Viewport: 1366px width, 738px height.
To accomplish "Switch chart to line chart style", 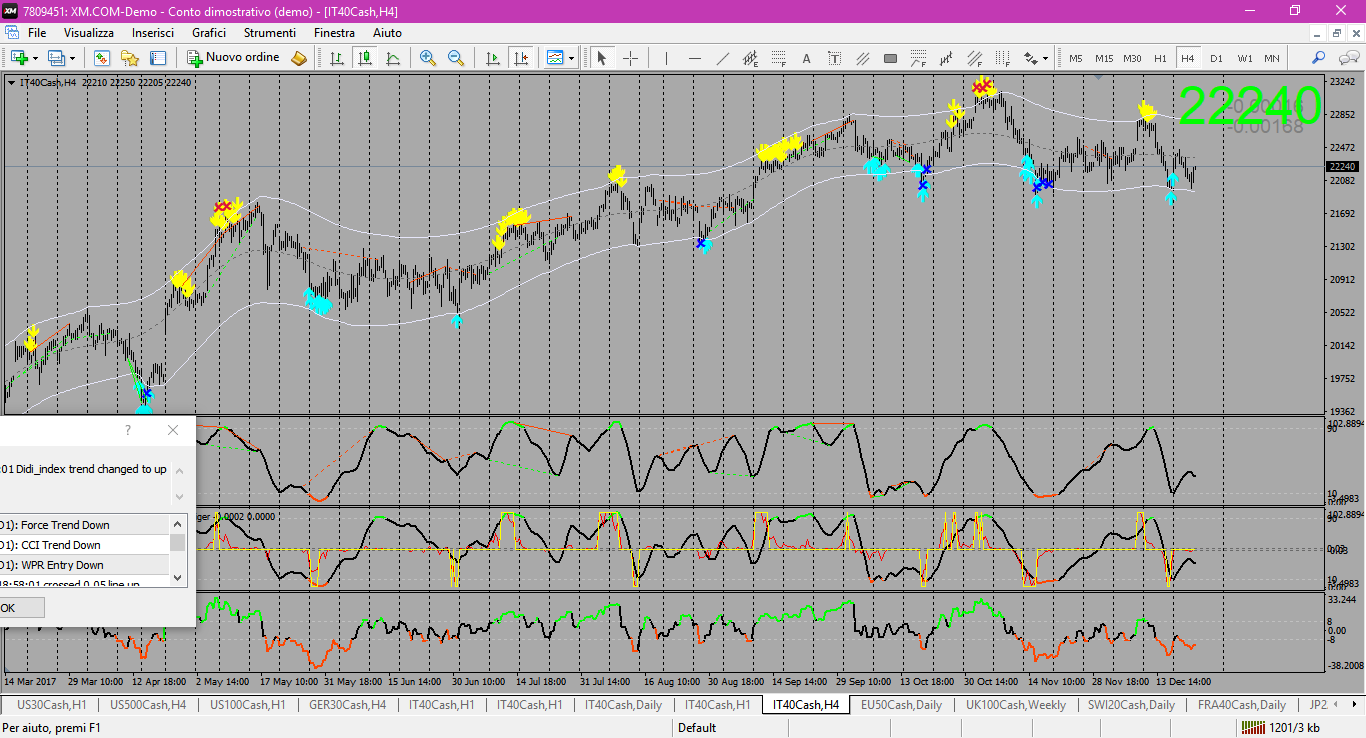I will [393, 58].
